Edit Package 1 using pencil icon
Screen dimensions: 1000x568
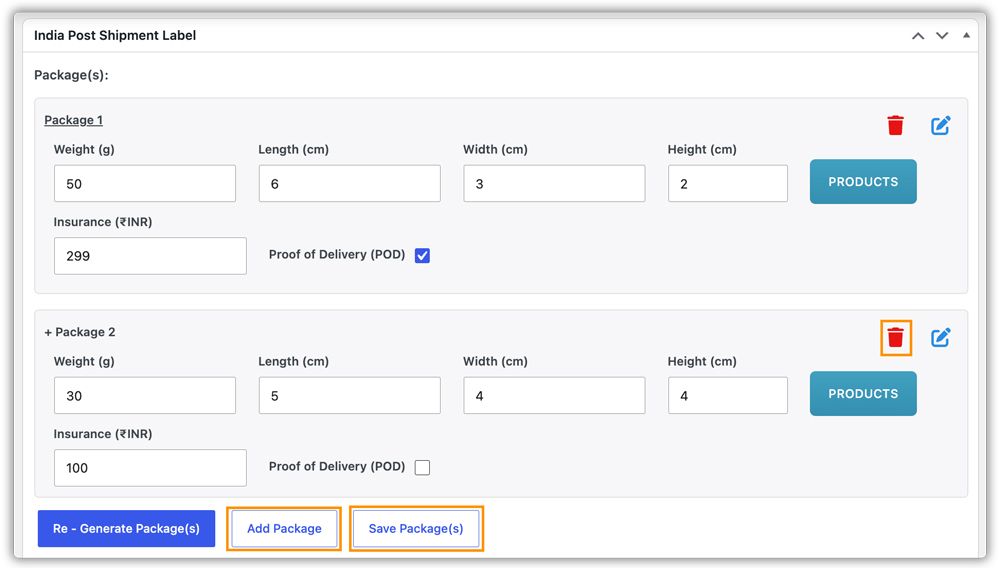point(941,125)
